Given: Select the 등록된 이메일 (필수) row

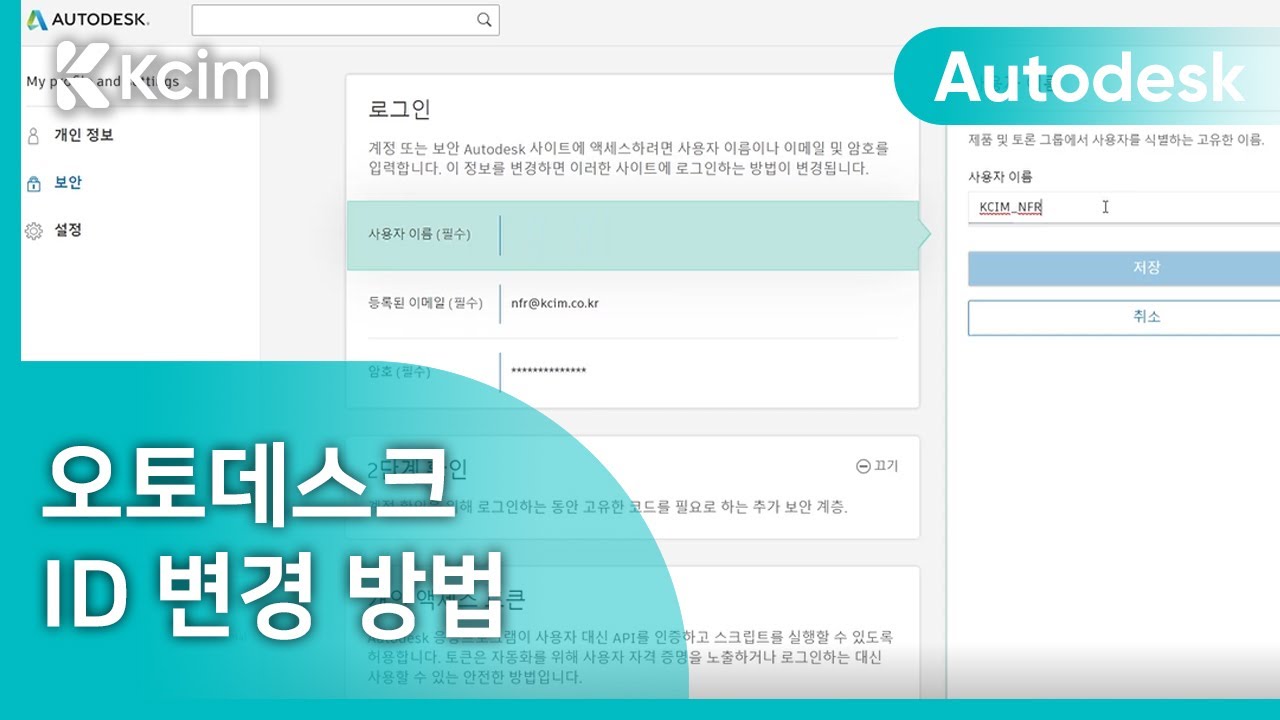Looking at the screenshot, I should tap(632, 303).
